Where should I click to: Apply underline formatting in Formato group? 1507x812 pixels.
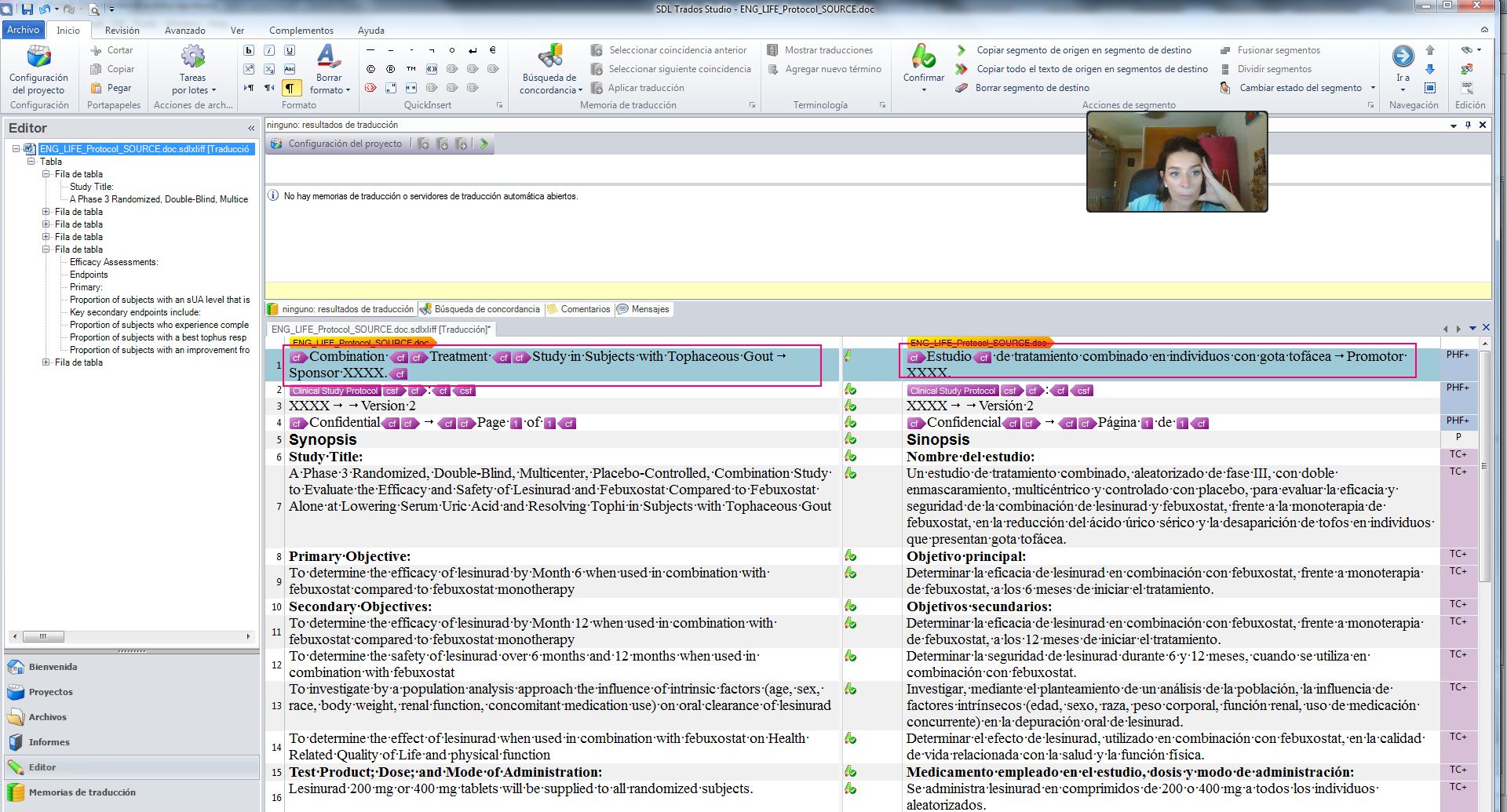[290, 50]
